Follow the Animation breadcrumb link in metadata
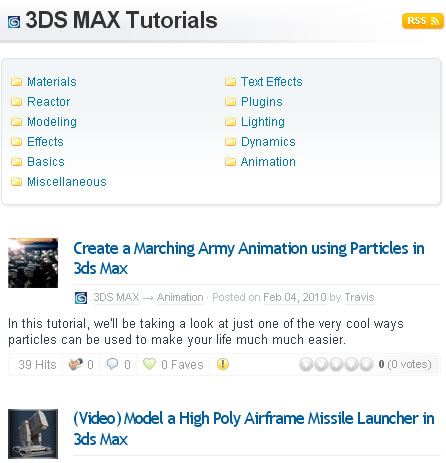 tap(180, 297)
